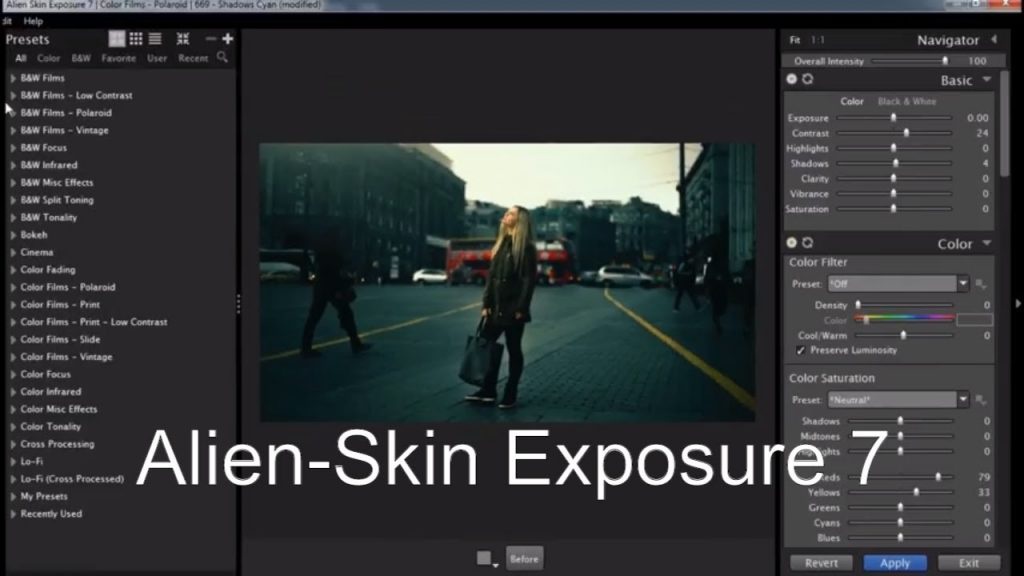Screen dimensions: 1024x576
Task: Open the preset search magnifier
Action: [x=222, y=57]
